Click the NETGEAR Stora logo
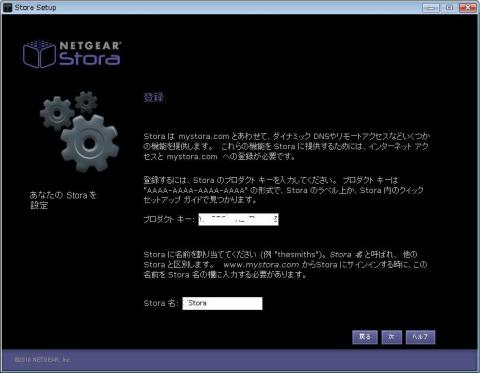480x373 pixels. (x=72, y=54)
